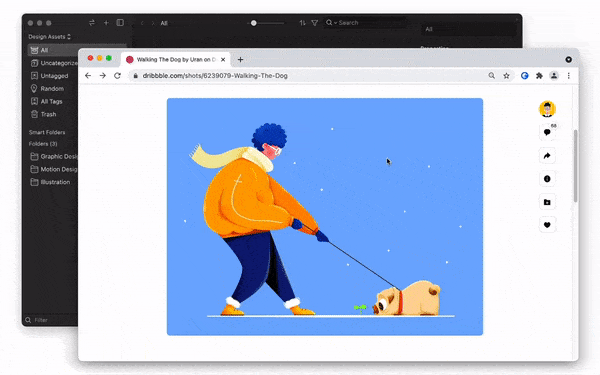Image resolution: width=600 pixels, height=375 pixels.
Task: Reload the Dribbble page
Action: tap(117, 76)
